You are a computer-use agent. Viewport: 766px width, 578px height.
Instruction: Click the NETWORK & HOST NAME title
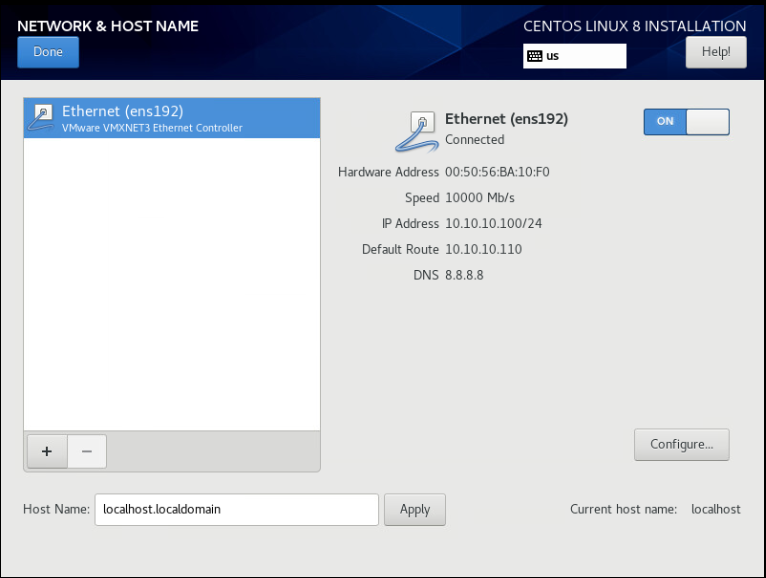coord(108,26)
